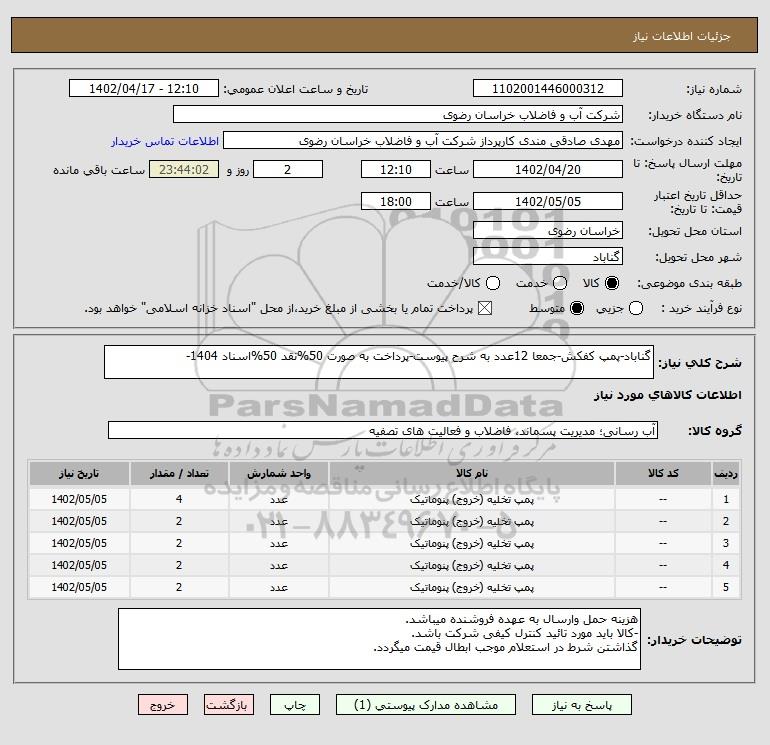Click the public announcement date field 1402/04/17
This screenshot has height=745, width=770.
pos(144,88)
